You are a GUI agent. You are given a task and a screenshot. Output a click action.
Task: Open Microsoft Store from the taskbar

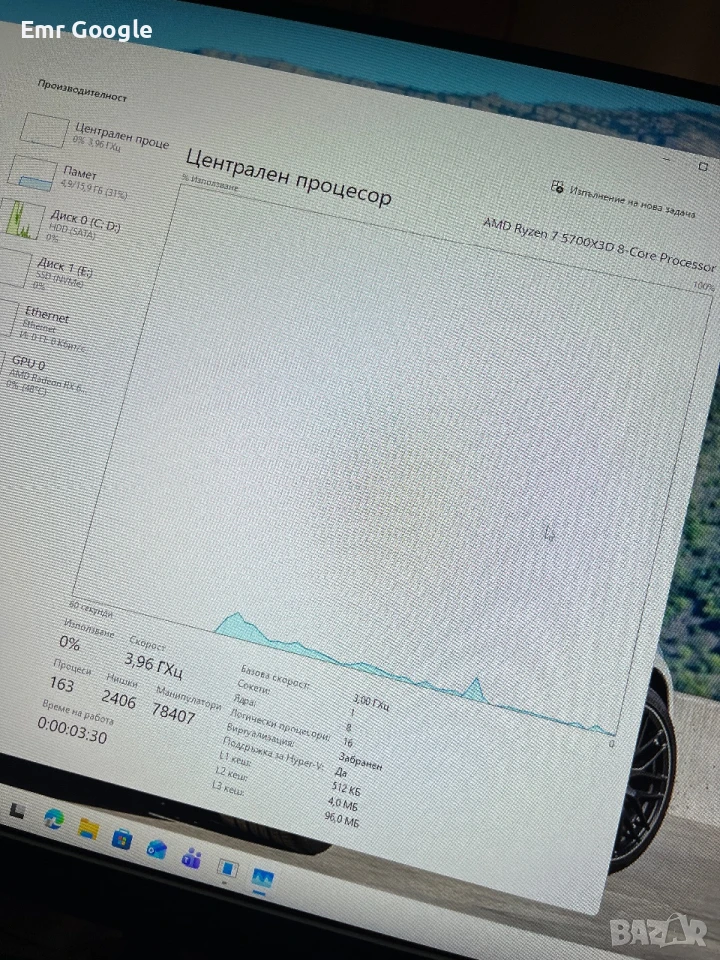[x=122, y=839]
